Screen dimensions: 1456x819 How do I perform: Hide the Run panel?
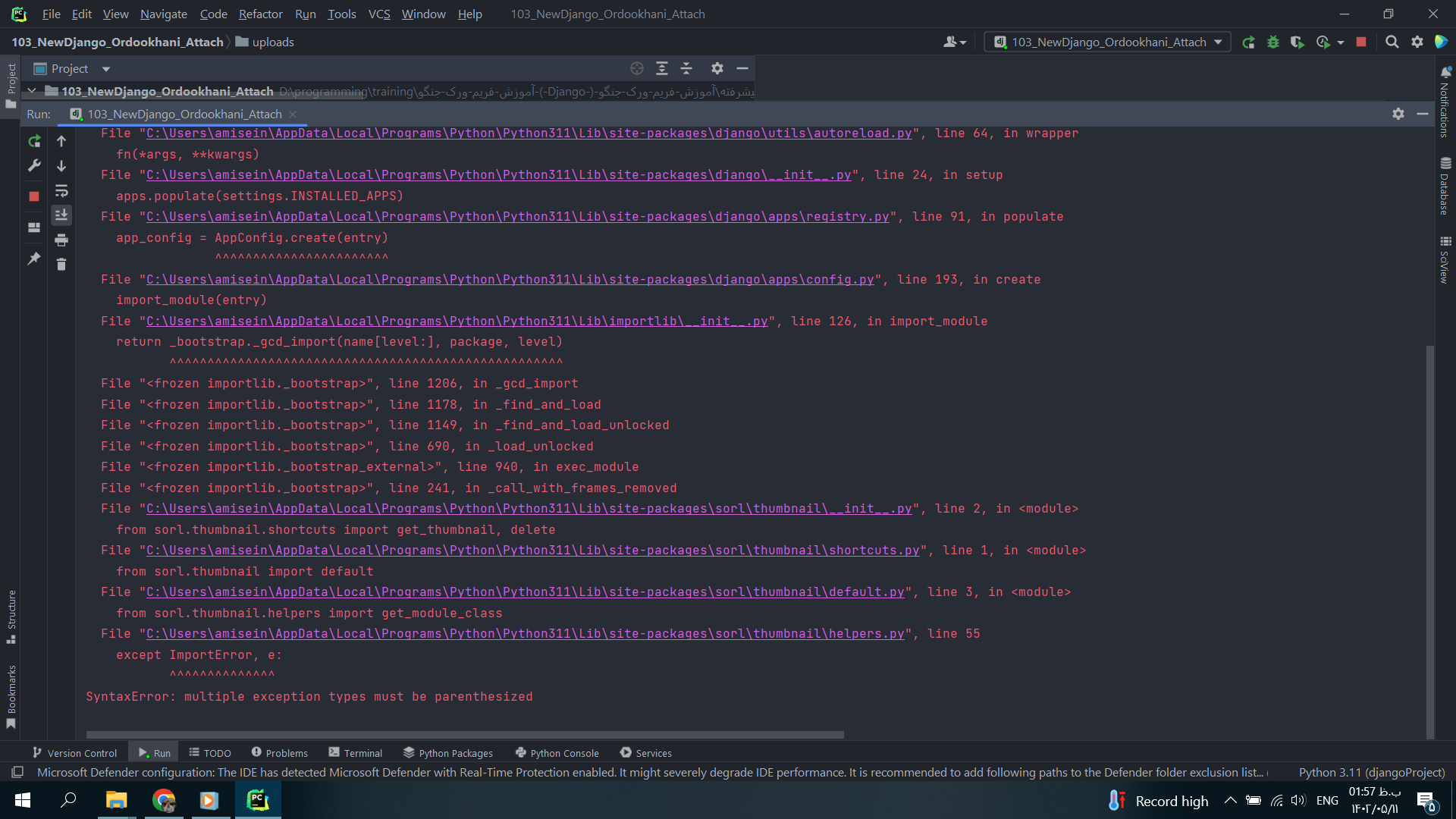point(1423,114)
